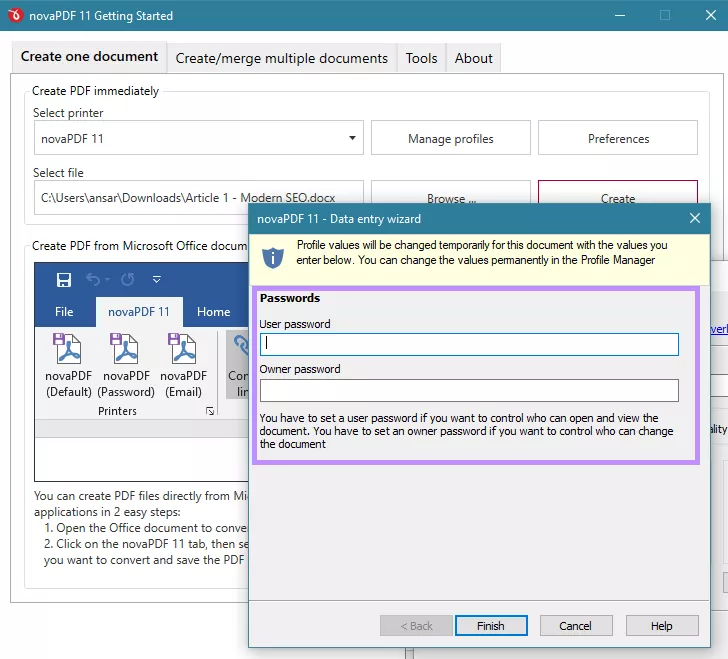The height and width of the screenshot is (659, 728).
Task: Open the About tab
Action: [473, 58]
